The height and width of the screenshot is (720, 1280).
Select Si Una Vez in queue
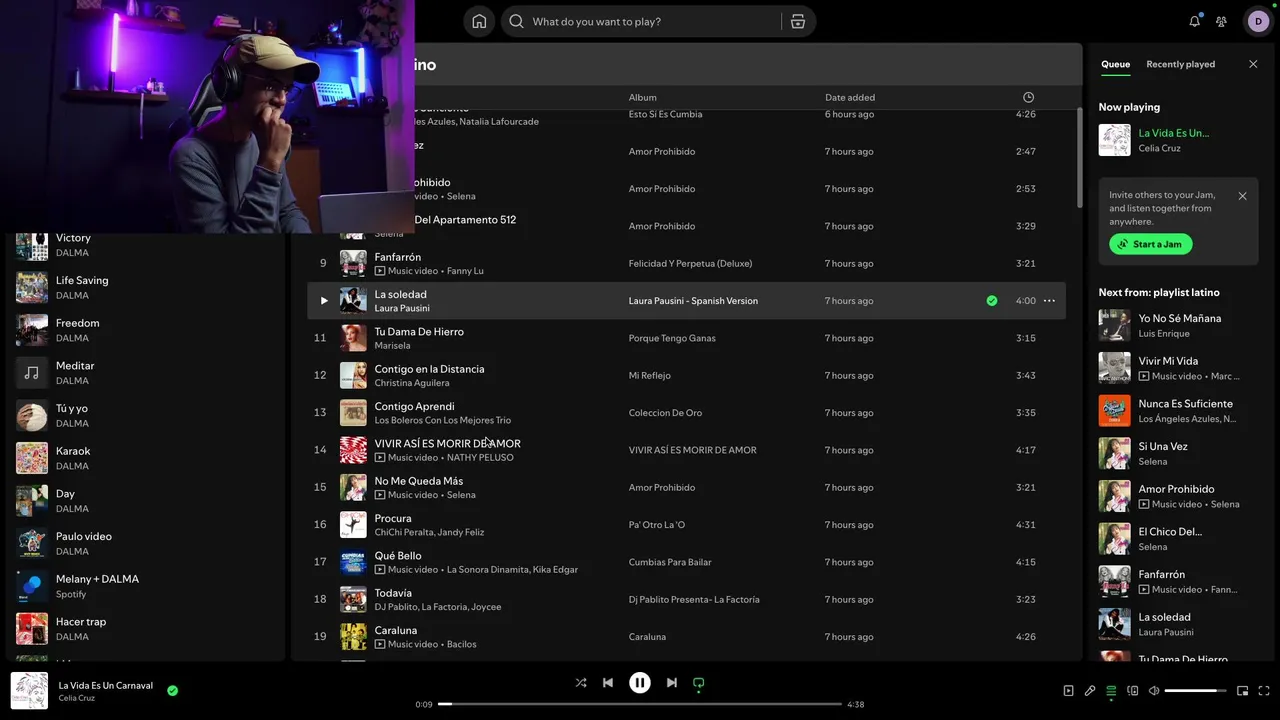click(x=1178, y=453)
